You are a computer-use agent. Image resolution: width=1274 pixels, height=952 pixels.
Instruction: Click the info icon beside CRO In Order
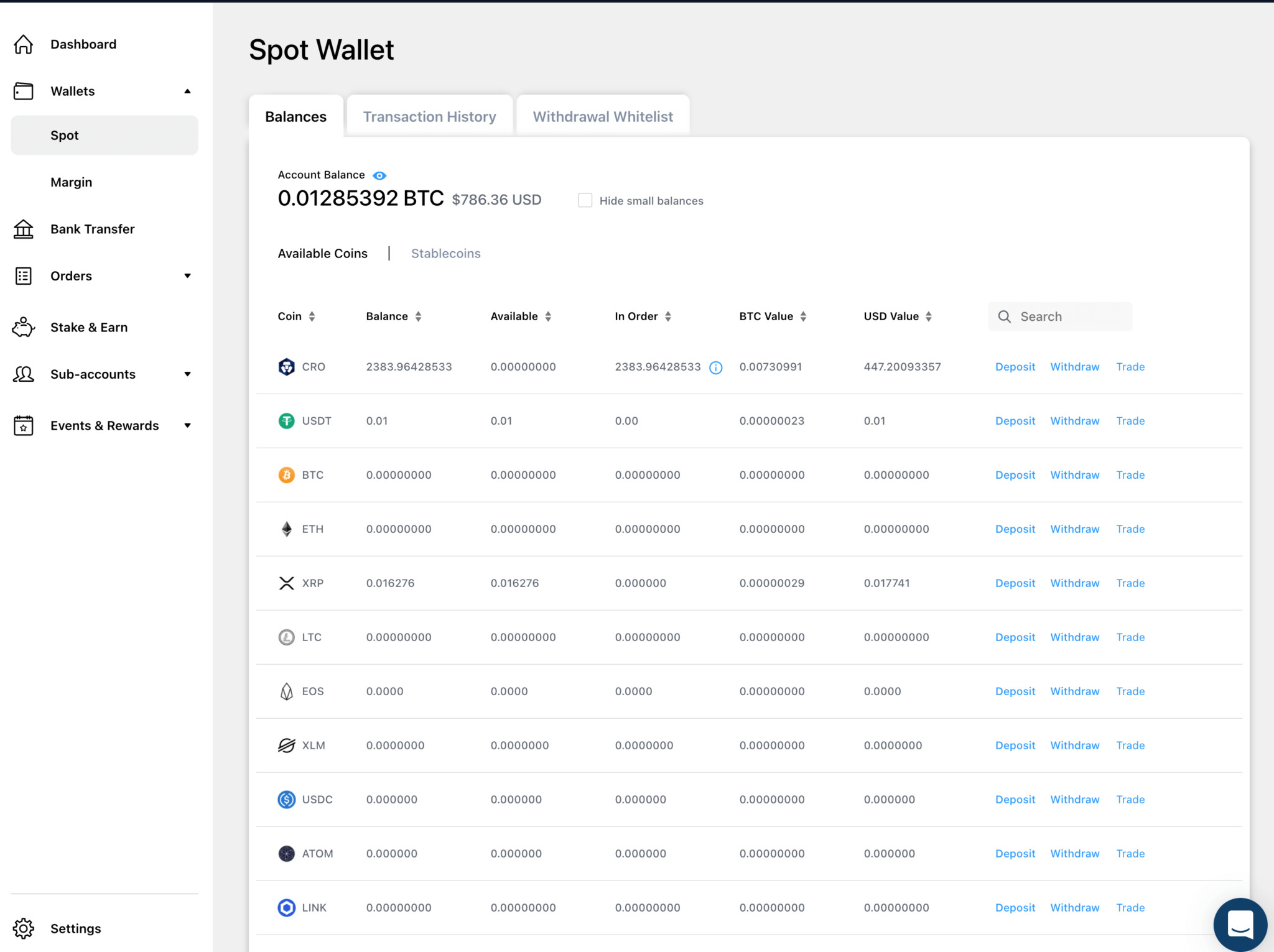click(716, 367)
